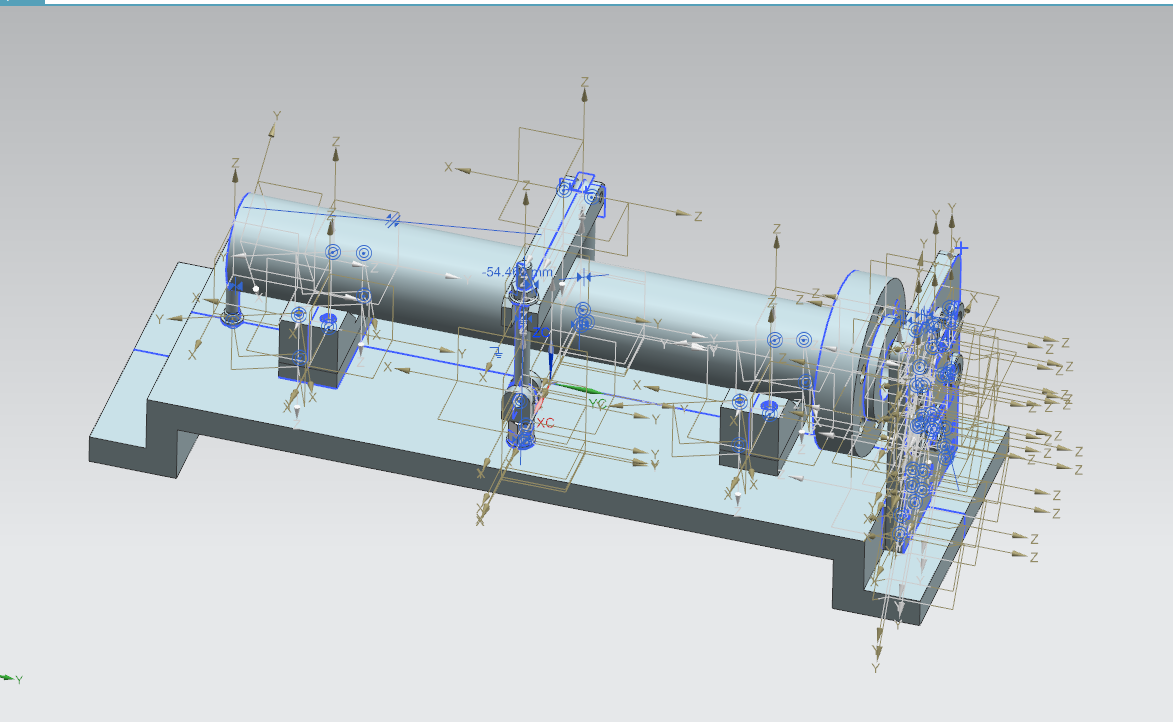Select the parallel constraint symbol on cylinder top
The height and width of the screenshot is (722, 1173).
392,220
